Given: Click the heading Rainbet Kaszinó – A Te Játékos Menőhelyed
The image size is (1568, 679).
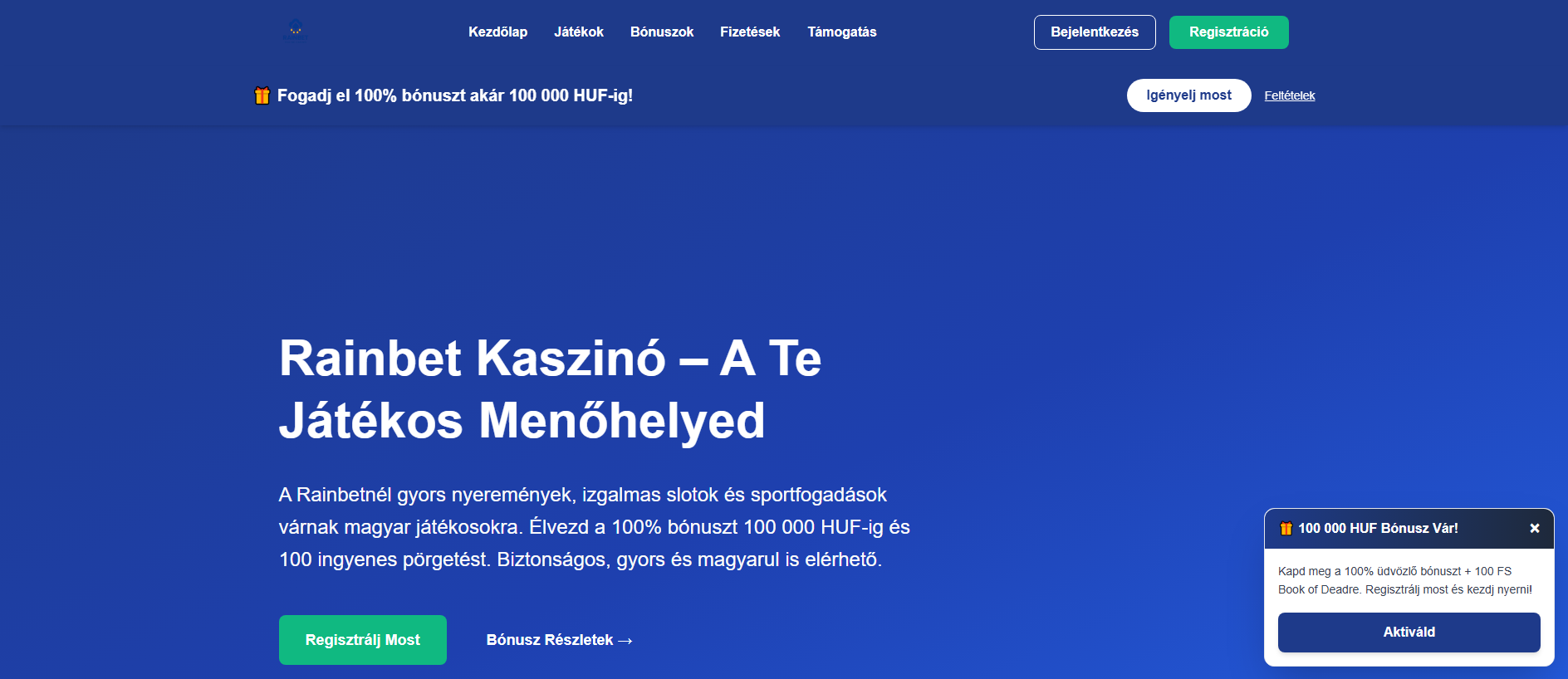Looking at the screenshot, I should pos(551,389).
